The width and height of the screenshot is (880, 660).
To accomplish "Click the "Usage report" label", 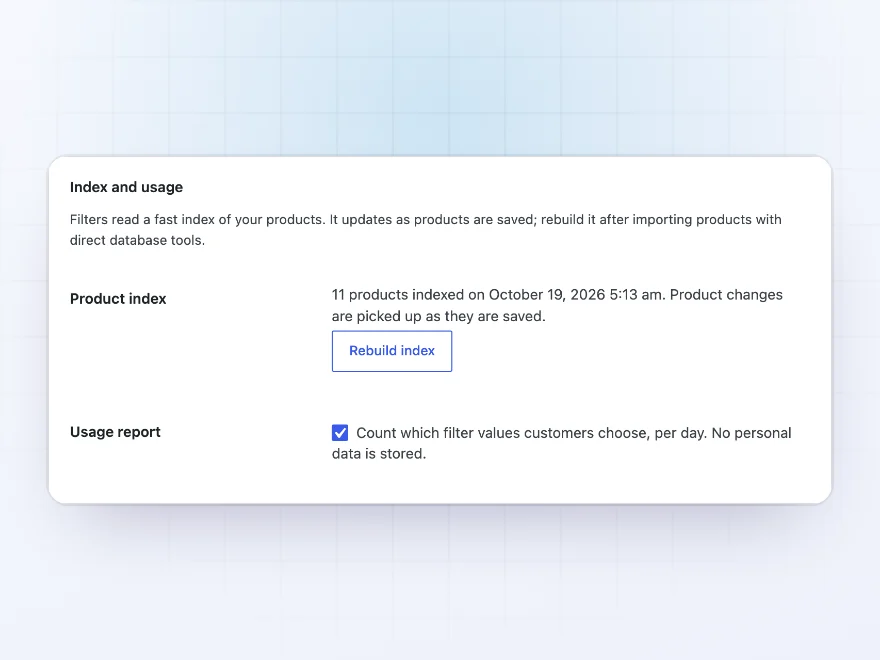I will [x=115, y=432].
